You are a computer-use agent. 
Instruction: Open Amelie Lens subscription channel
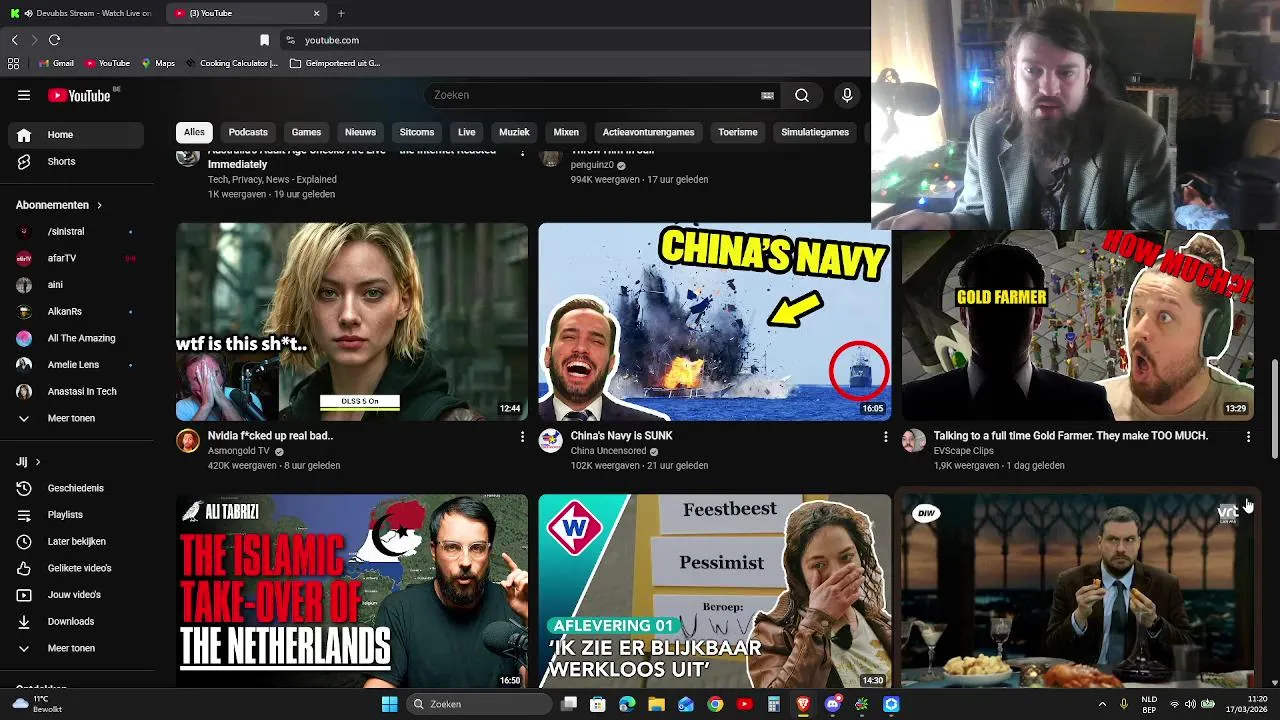click(x=77, y=365)
